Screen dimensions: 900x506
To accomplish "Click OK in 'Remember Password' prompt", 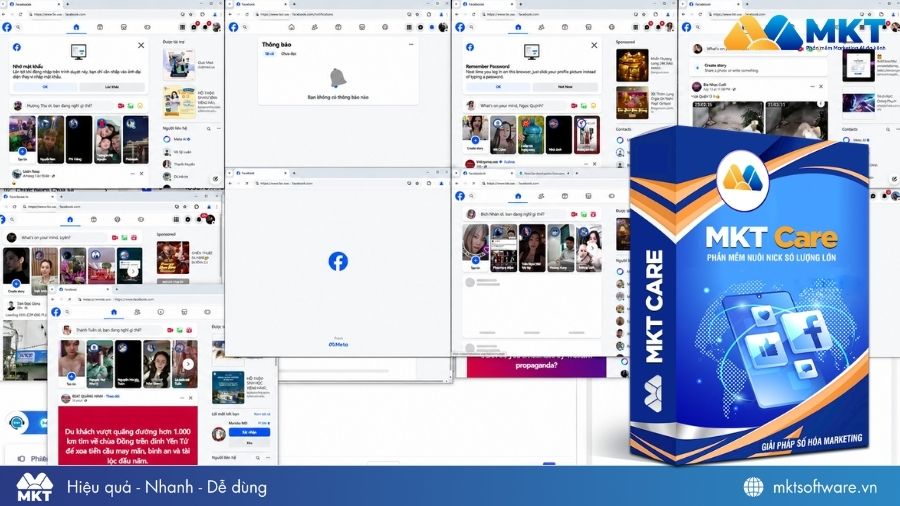I will (x=498, y=87).
